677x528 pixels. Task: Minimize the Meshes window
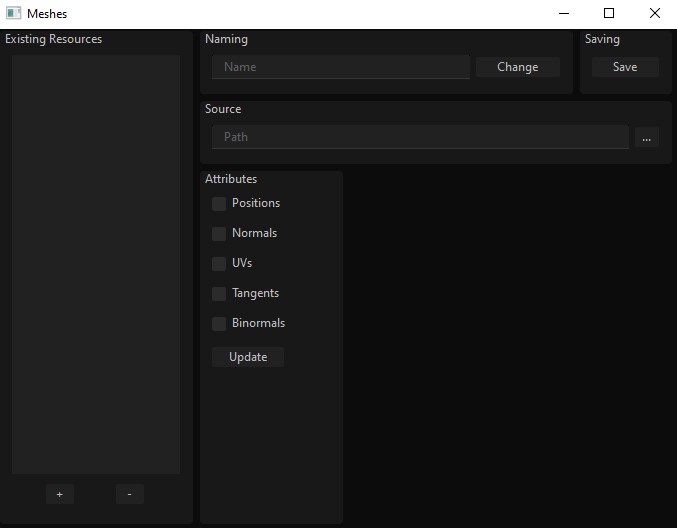564,13
